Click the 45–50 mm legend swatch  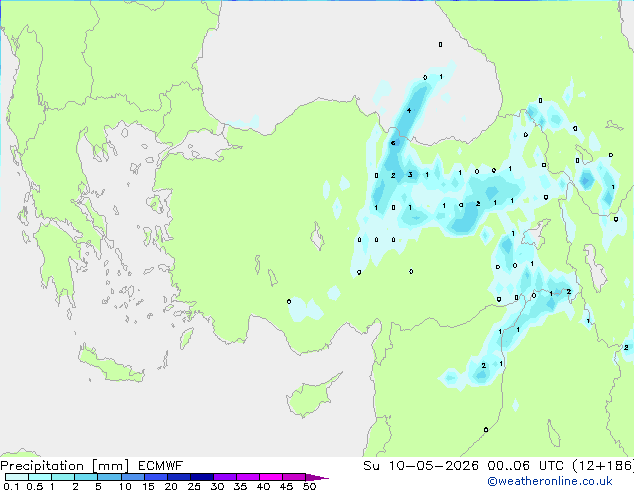294,477
